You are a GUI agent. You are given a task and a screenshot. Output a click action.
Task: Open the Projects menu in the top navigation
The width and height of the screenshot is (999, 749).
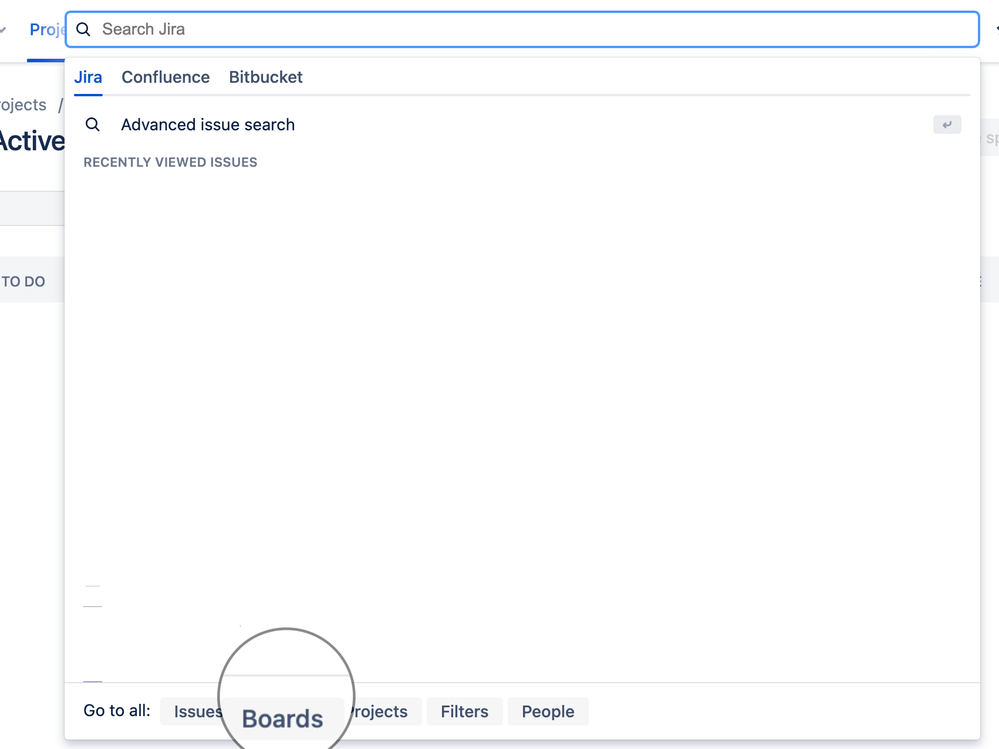click(x=47, y=29)
